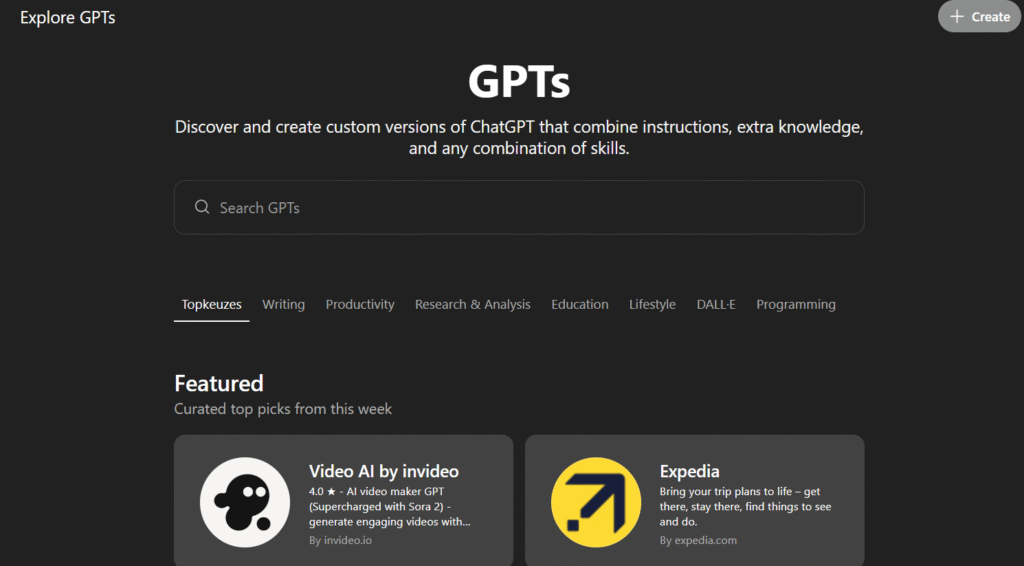This screenshot has width=1024, height=566.
Task: Select the DALL·E tab
Action: coord(716,305)
